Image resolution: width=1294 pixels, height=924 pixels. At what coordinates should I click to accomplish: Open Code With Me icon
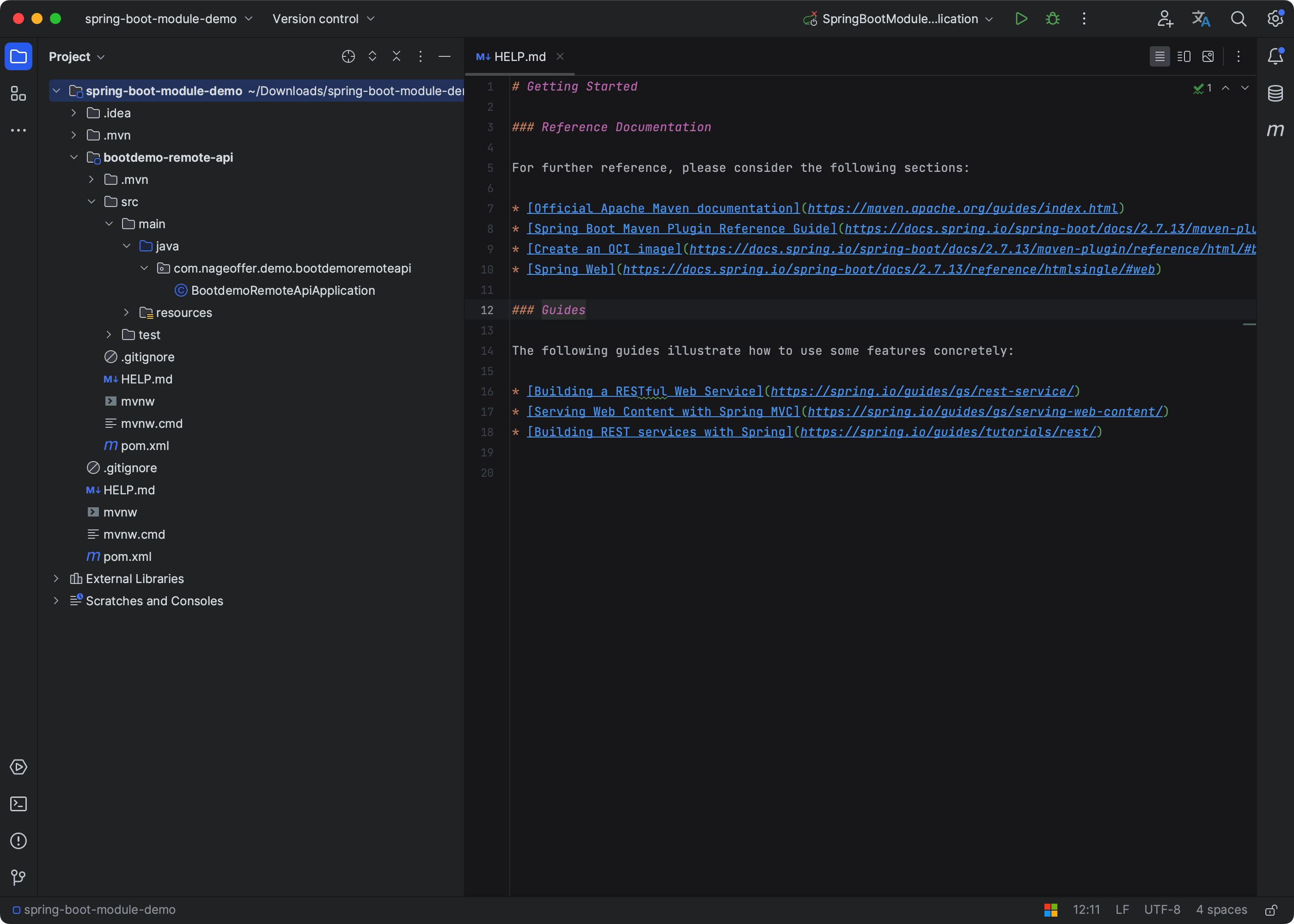pyautogui.click(x=1165, y=19)
